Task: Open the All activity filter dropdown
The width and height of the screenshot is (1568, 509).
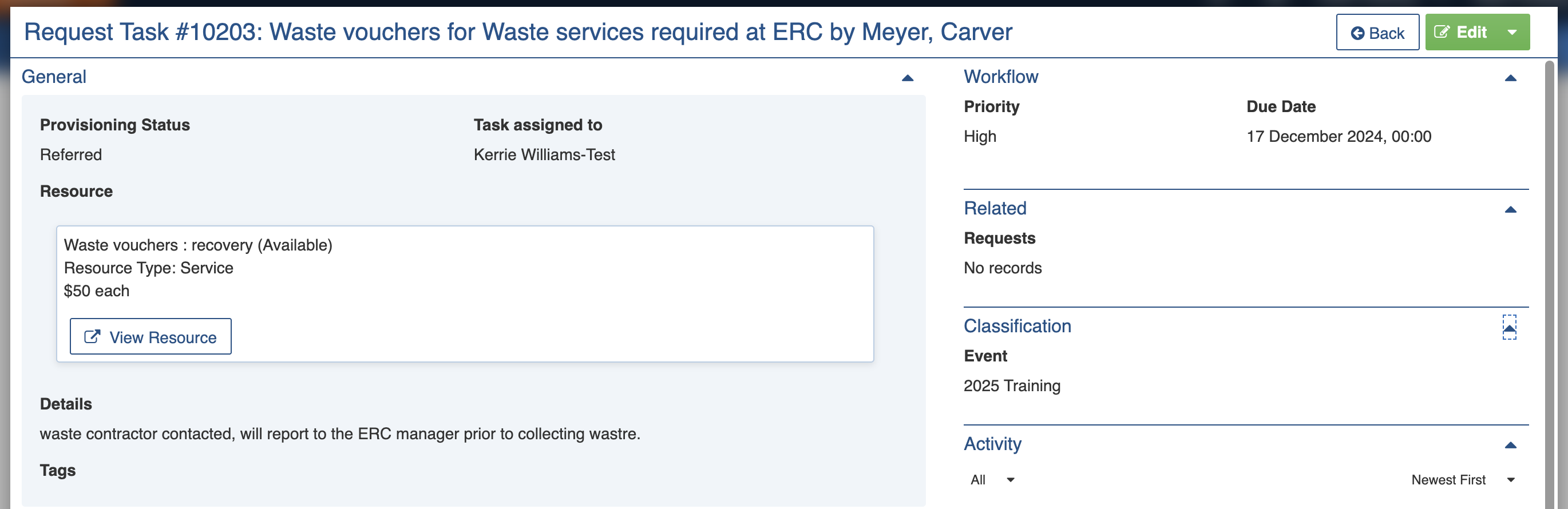Action: click(x=992, y=480)
